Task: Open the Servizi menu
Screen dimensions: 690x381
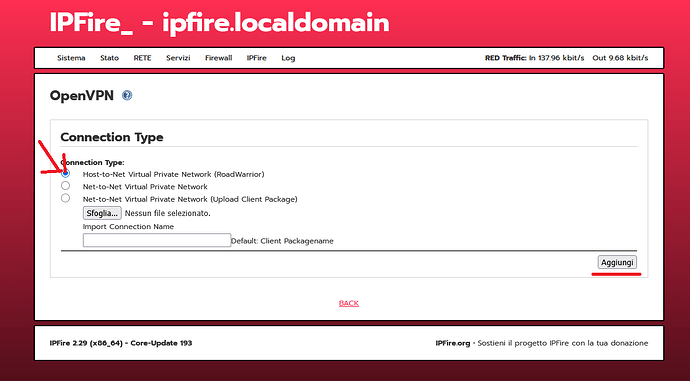Action: click(178, 58)
